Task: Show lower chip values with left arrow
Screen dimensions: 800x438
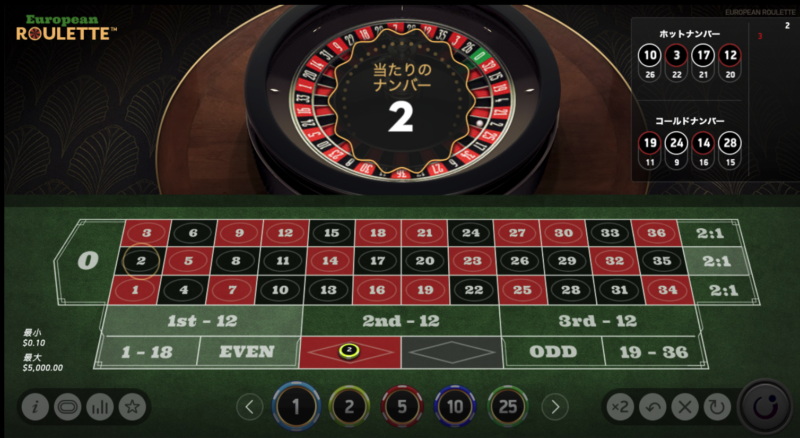Action: [x=249, y=407]
